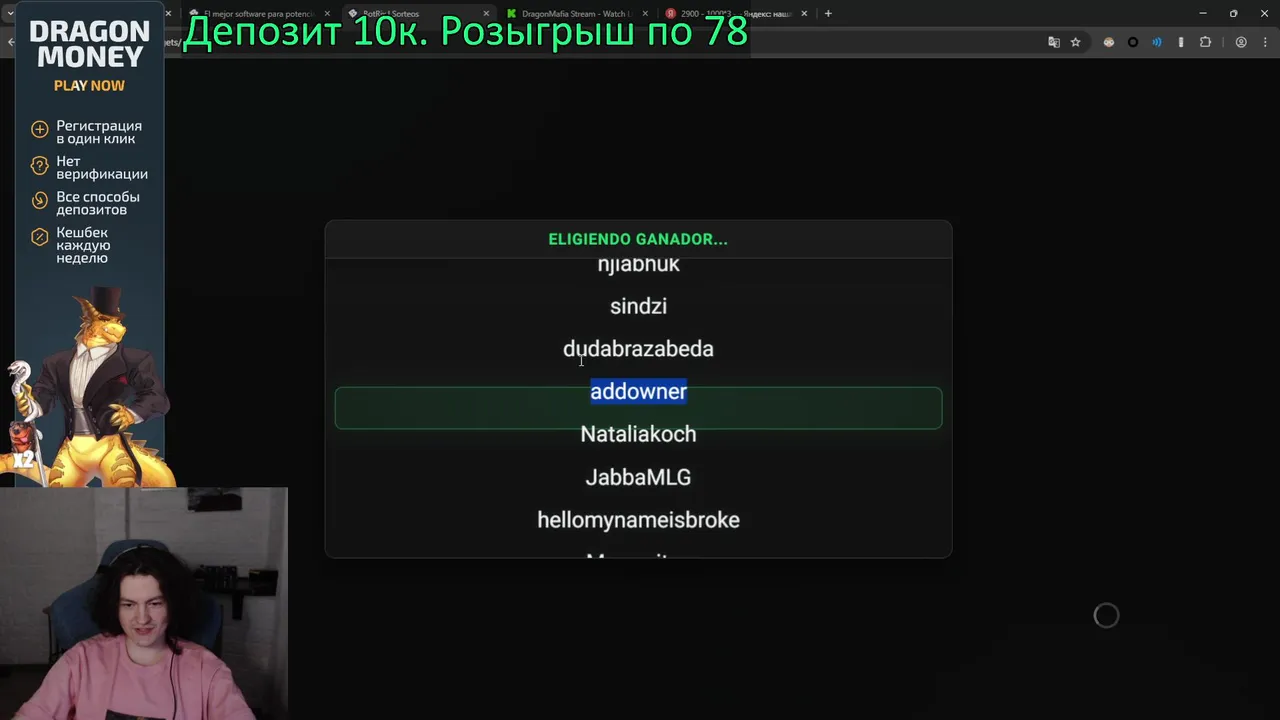Open the browser extensions puzzle icon
The width and height of the screenshot is (1280, 720).
(x=1205, y=42)
